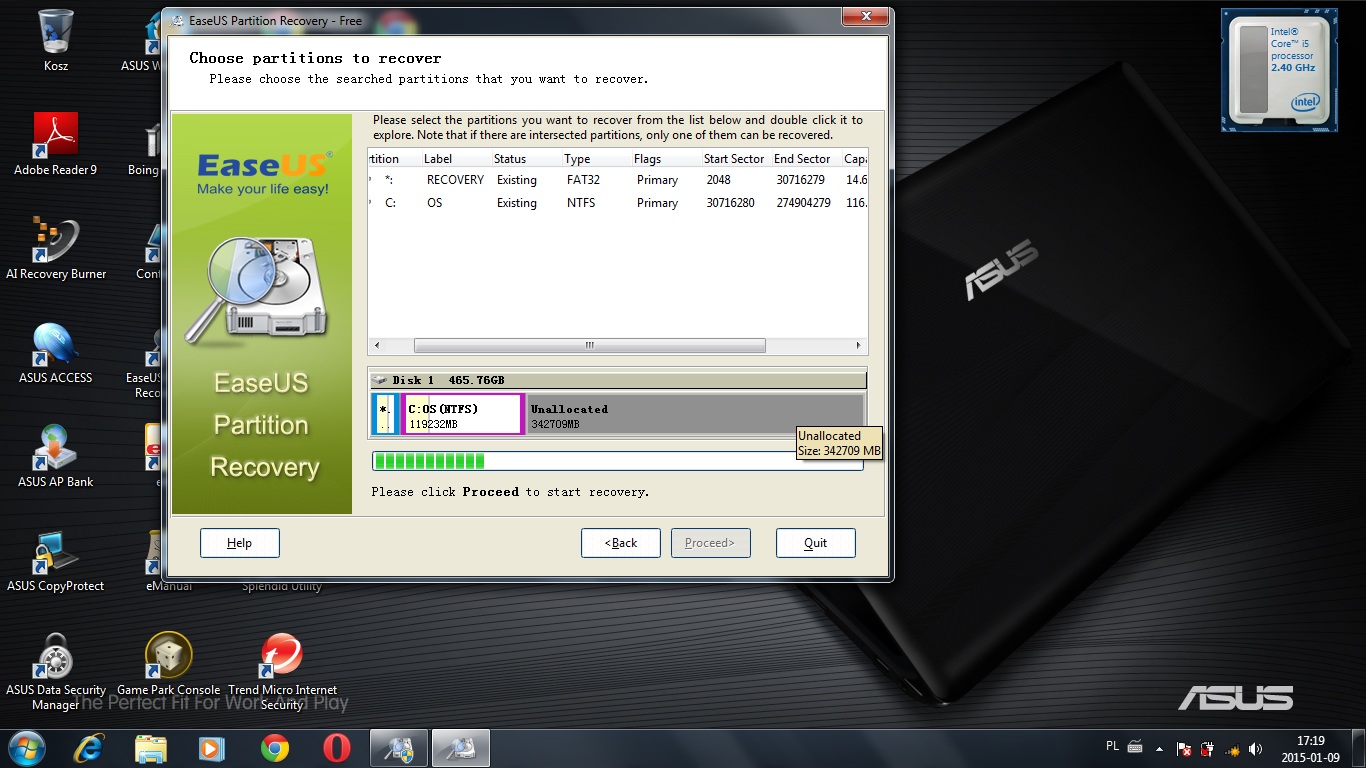Go back with the <Back button
The width and height of the screenshot is (1366, 768).
(x=621, y=543)
